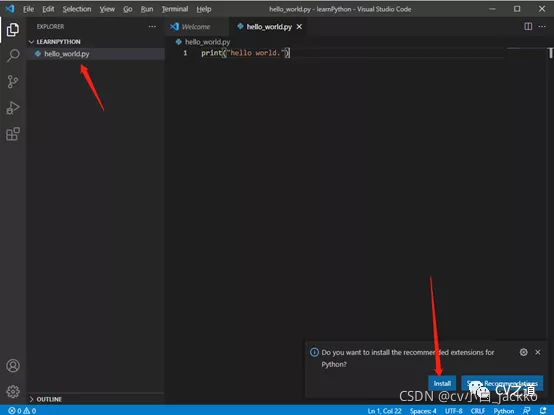
Task: Open the Search view in activity bar
Action: point(13,55)
